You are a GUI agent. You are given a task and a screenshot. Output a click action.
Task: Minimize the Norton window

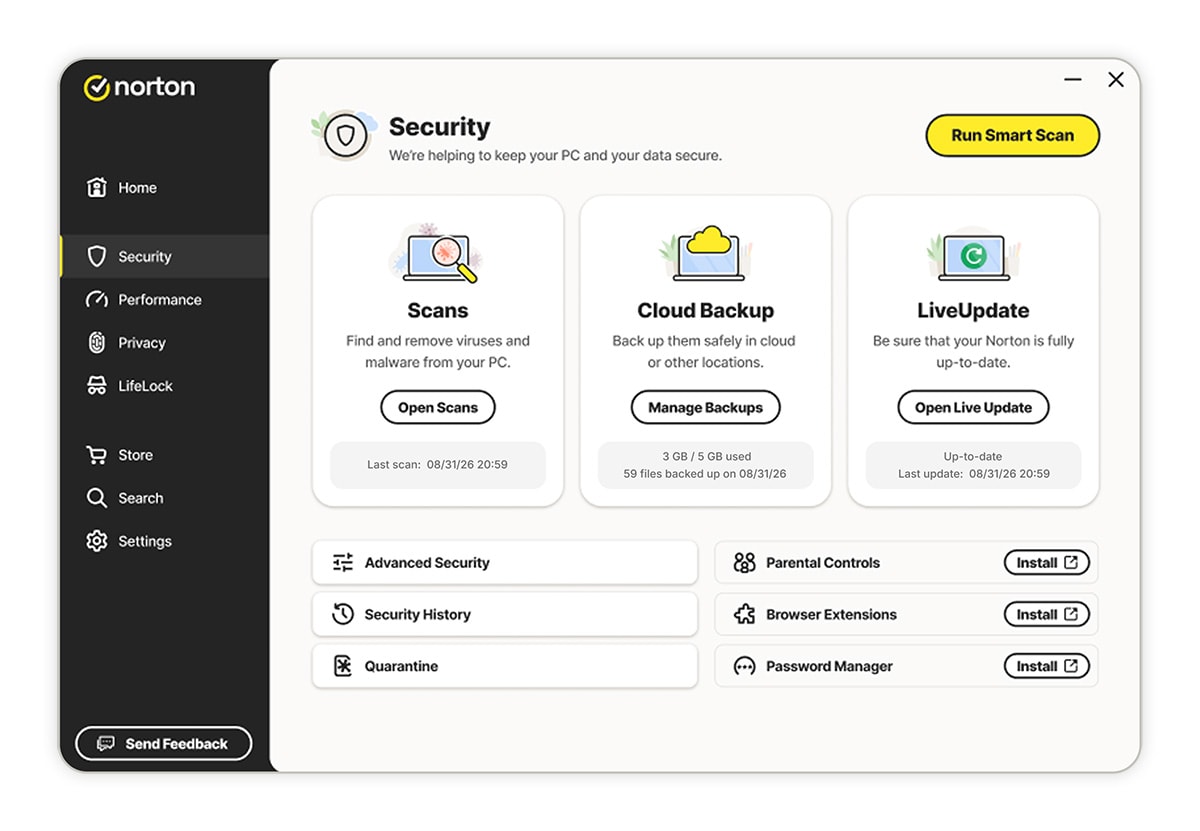pos(1073,79)
